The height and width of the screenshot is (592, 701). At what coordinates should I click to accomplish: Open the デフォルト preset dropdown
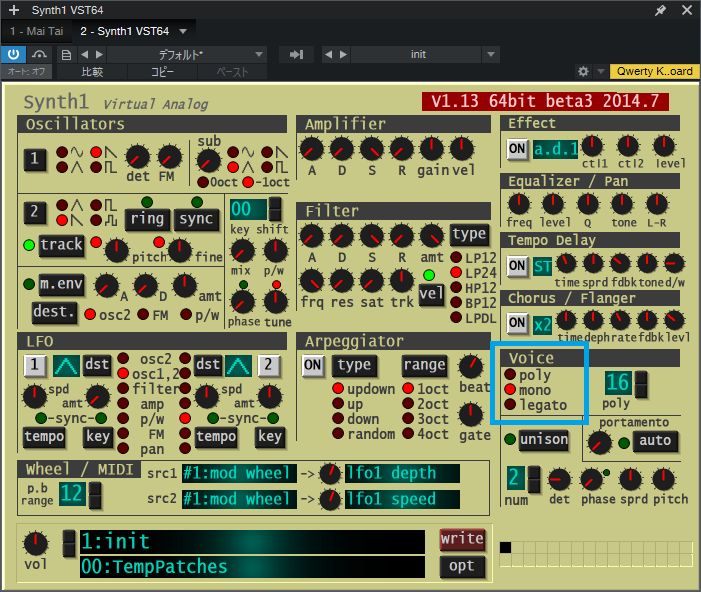click(186, 54)
